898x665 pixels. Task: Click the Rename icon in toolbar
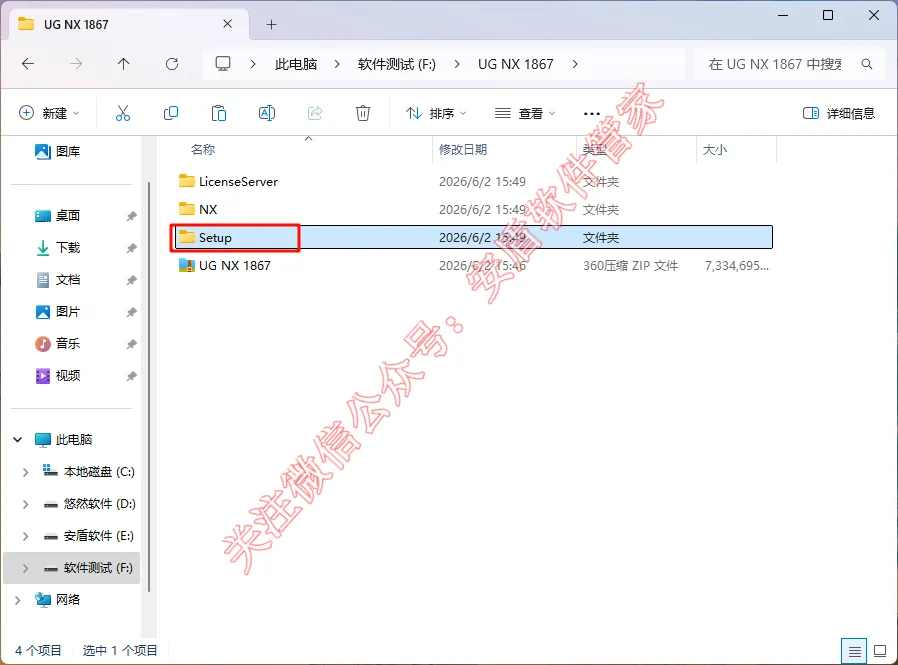tap(267, 113)
